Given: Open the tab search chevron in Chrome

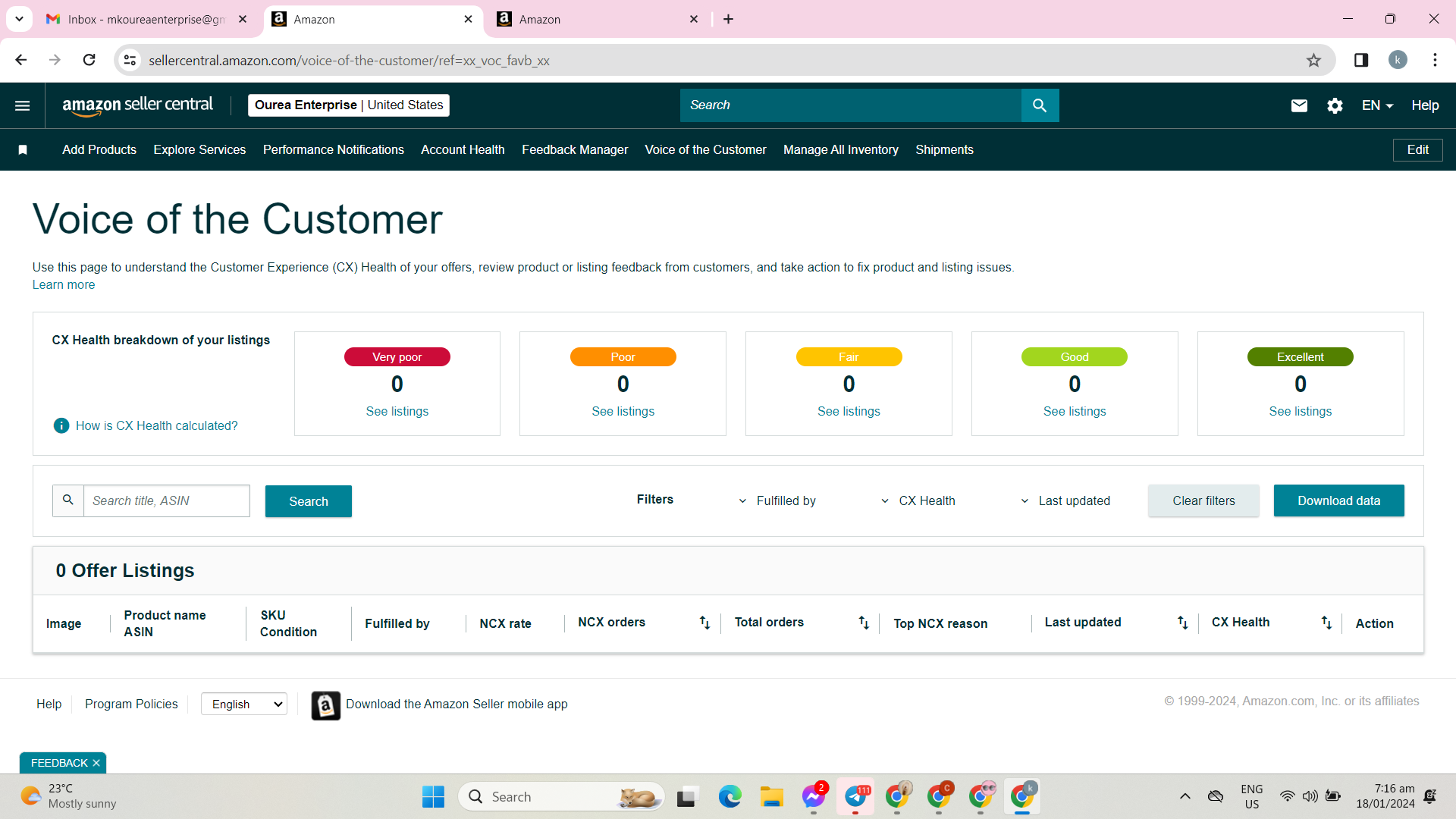Looking at the screenshot, I should (x=19, y=19).
